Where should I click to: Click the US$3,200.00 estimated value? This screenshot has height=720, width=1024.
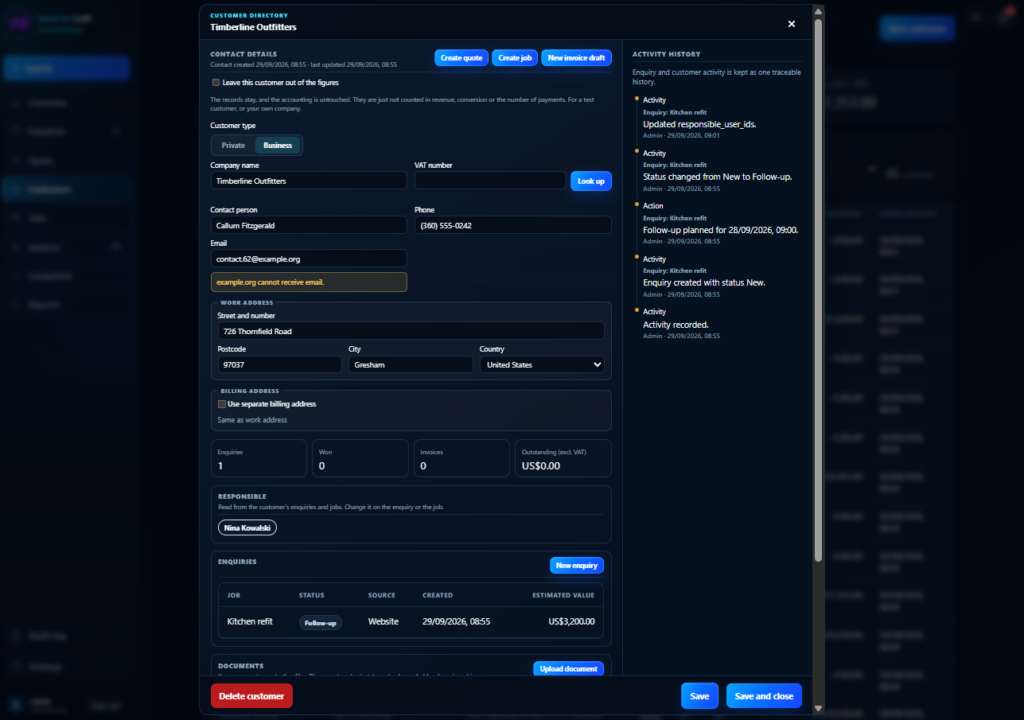(x=571, y=622)
